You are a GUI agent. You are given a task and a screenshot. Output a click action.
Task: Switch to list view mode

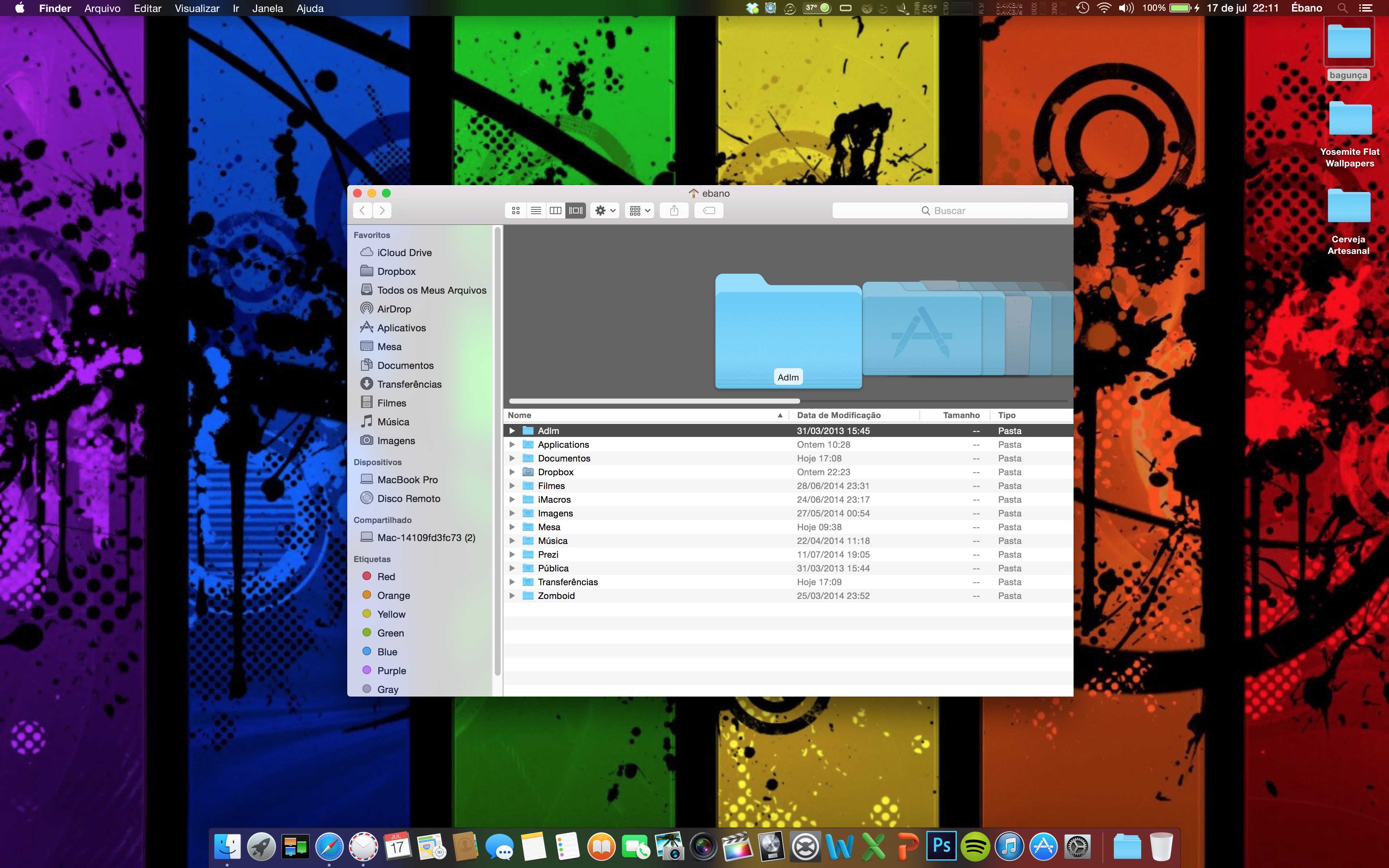tap(535, 211)
